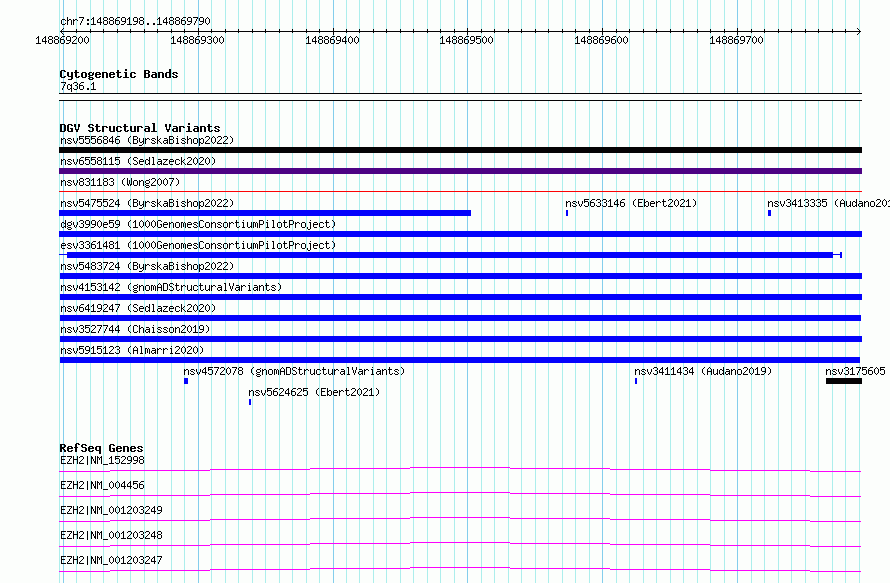Click ruler position 148869600
Image resolution: width=890 pixels, height=583 pixels.
(x=602, y=40)
